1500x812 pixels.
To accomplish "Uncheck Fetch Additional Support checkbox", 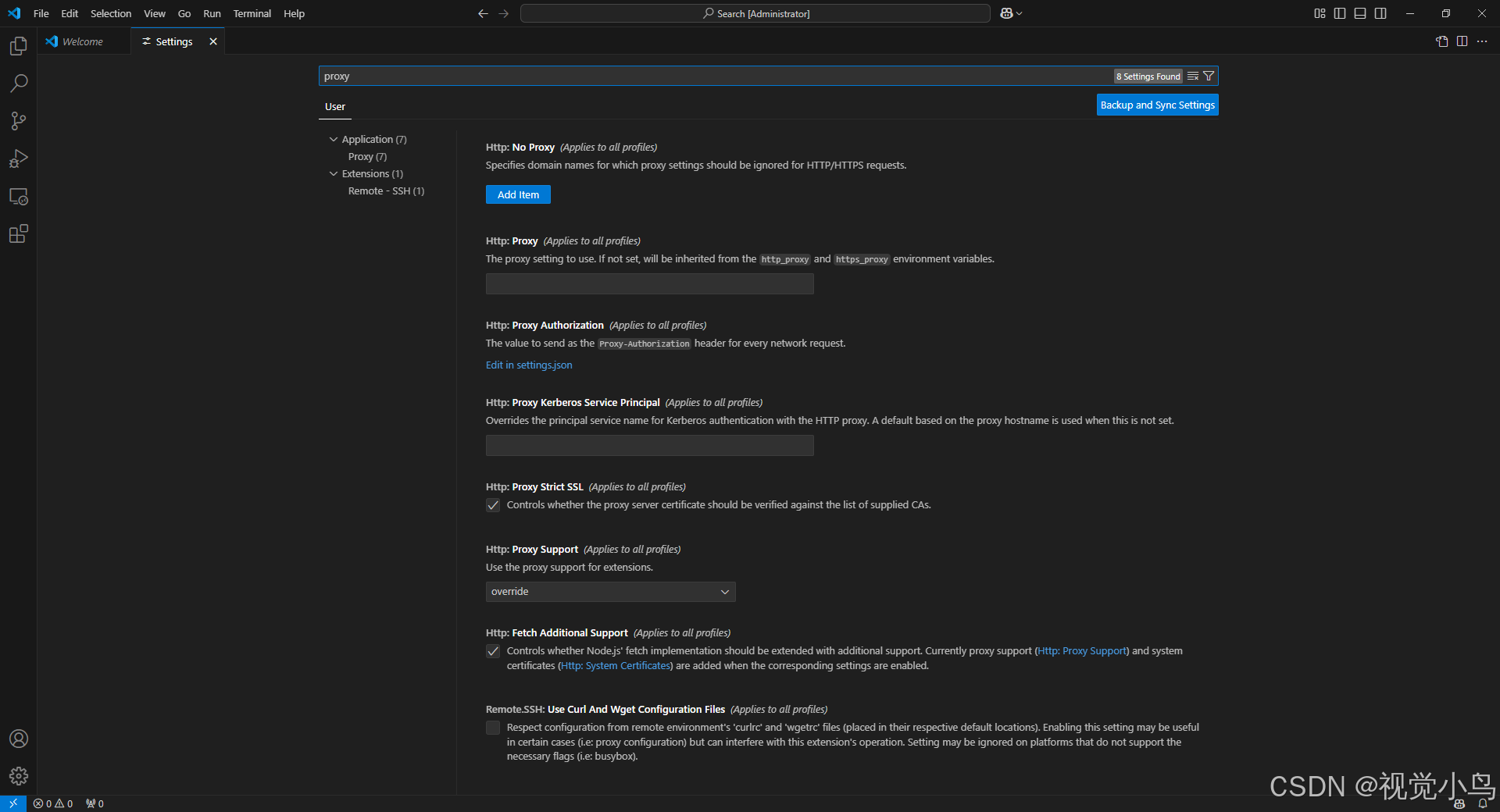I will click(493, 651).
